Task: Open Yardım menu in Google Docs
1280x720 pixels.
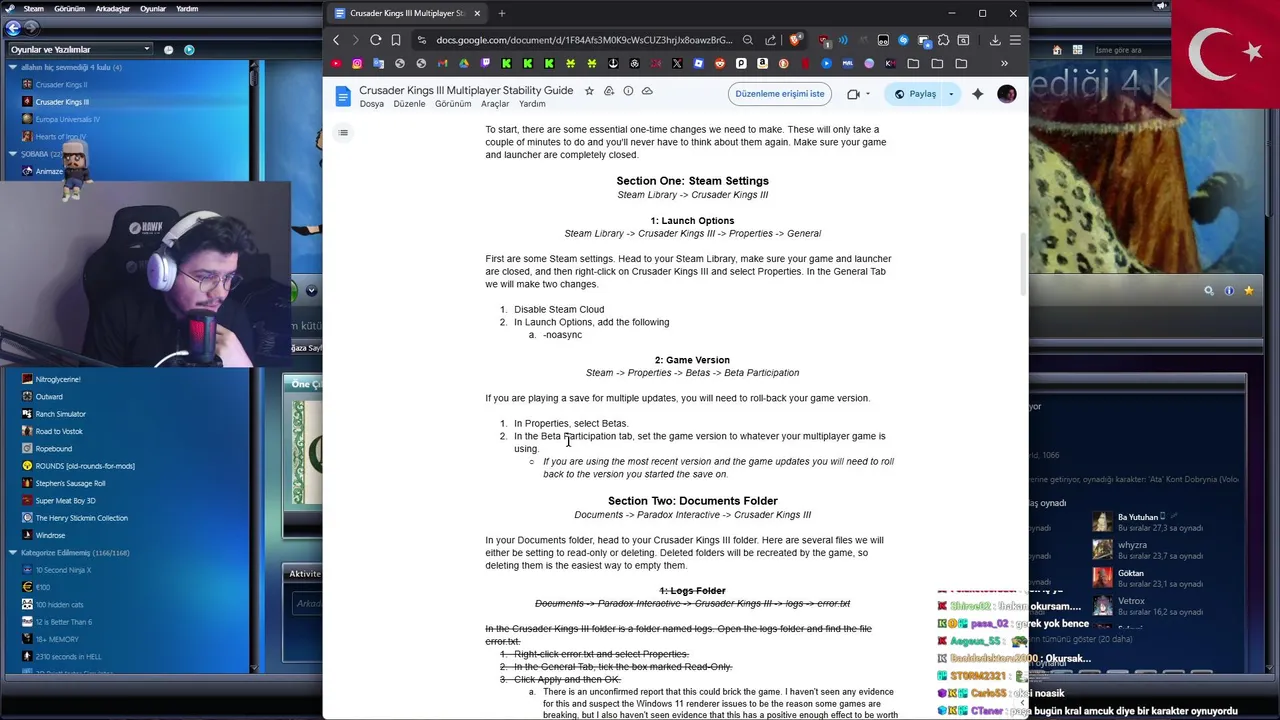Action: click(x=532, y=104)
